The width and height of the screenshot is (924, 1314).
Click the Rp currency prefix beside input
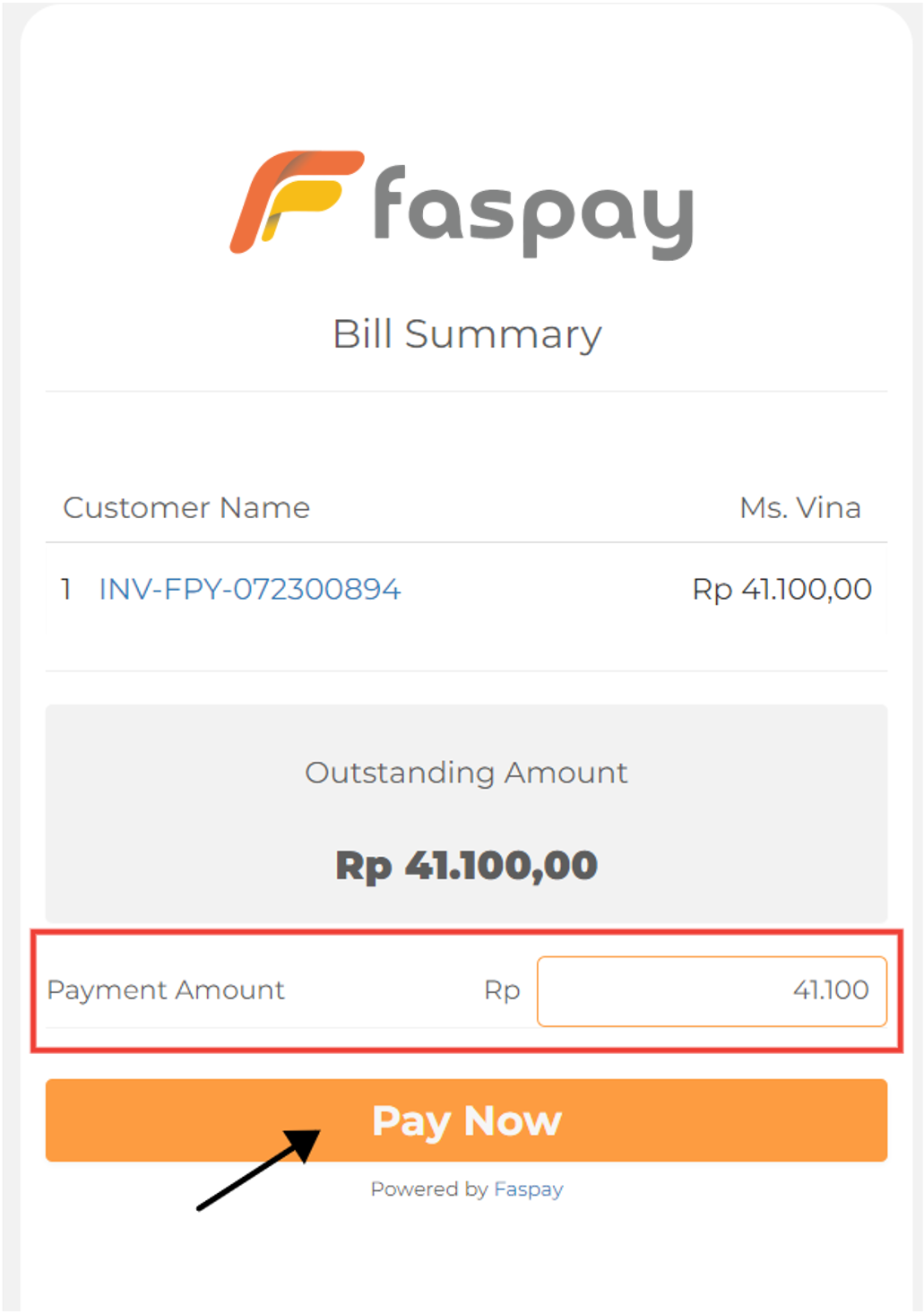click(x=502, y=990)
